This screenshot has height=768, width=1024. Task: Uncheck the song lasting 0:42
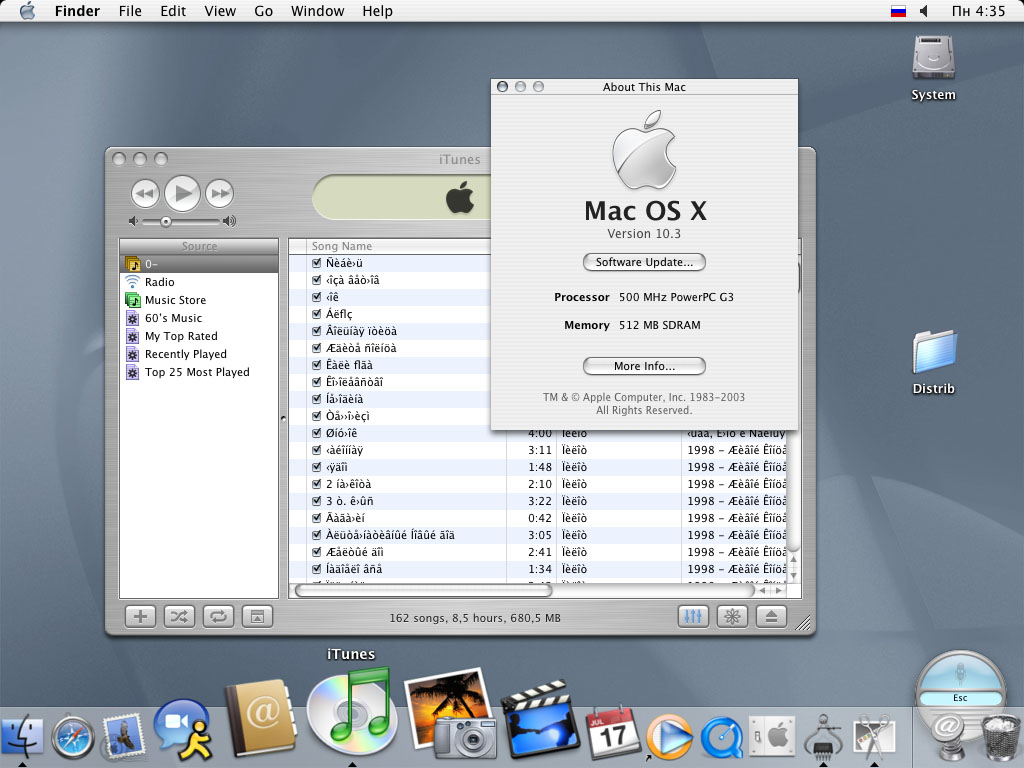(317, 518)
